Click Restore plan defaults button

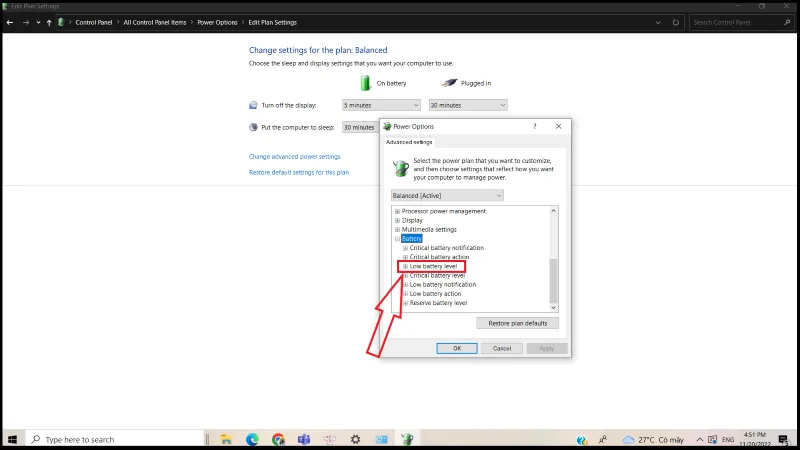tap(517, 323)
